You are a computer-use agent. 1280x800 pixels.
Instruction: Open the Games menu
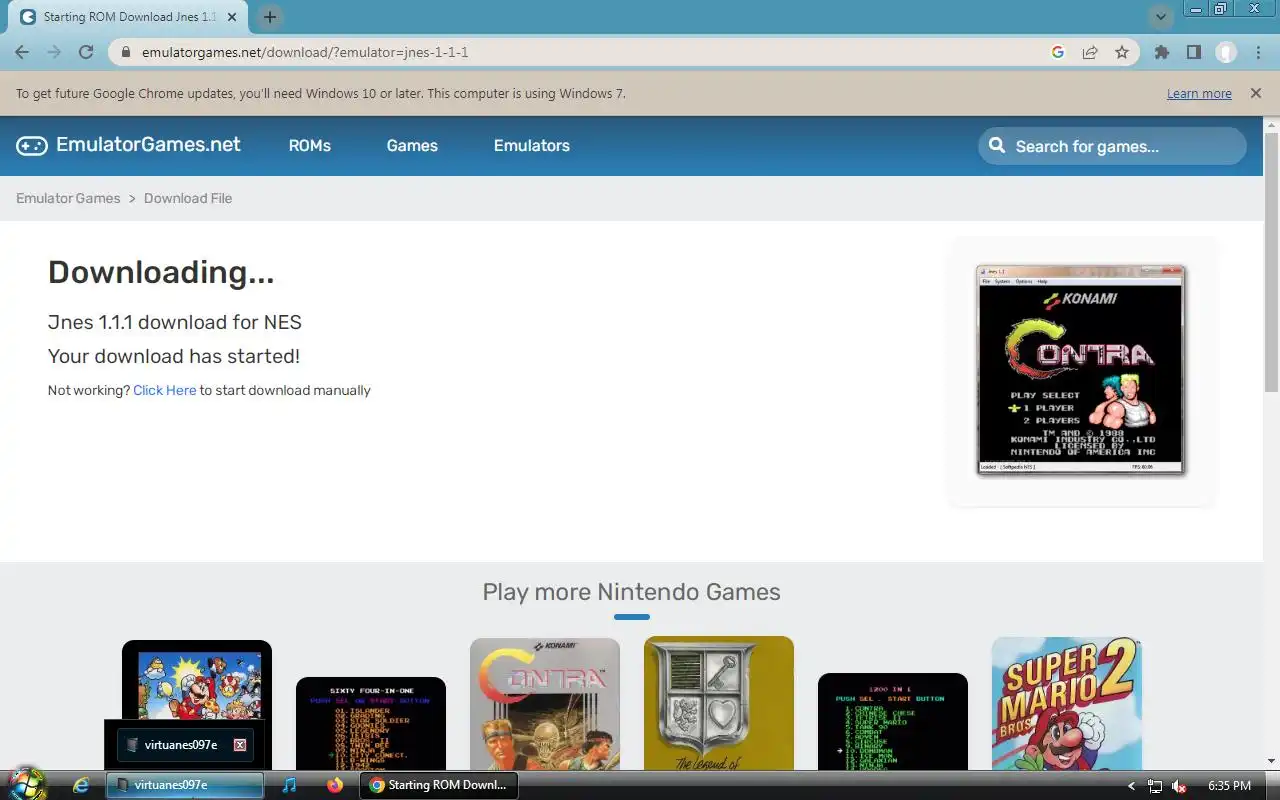point(412,145)
